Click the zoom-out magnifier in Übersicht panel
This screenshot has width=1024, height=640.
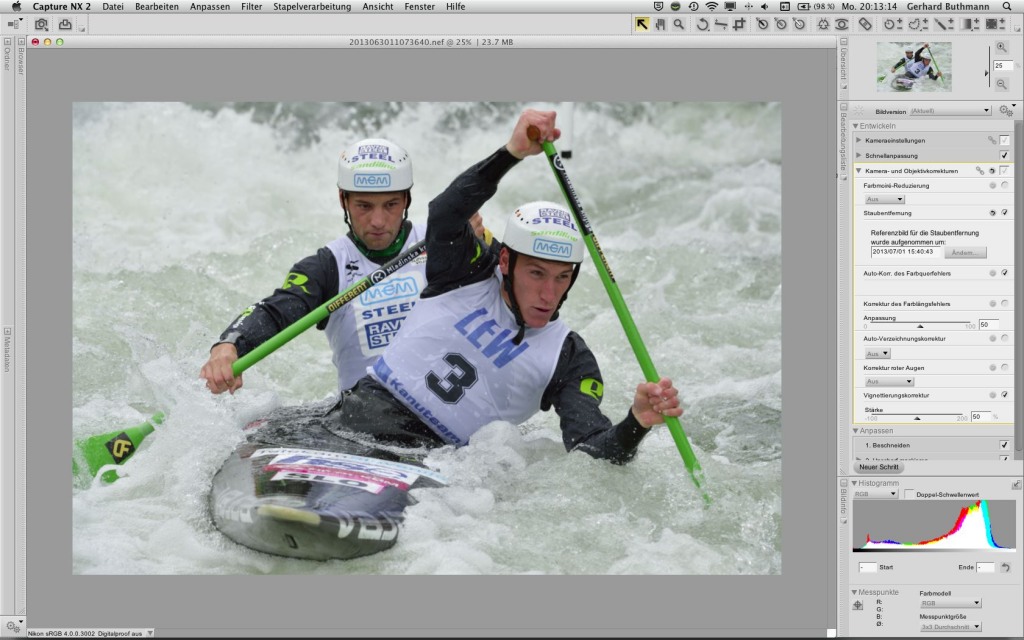(x=1001, y=85)
